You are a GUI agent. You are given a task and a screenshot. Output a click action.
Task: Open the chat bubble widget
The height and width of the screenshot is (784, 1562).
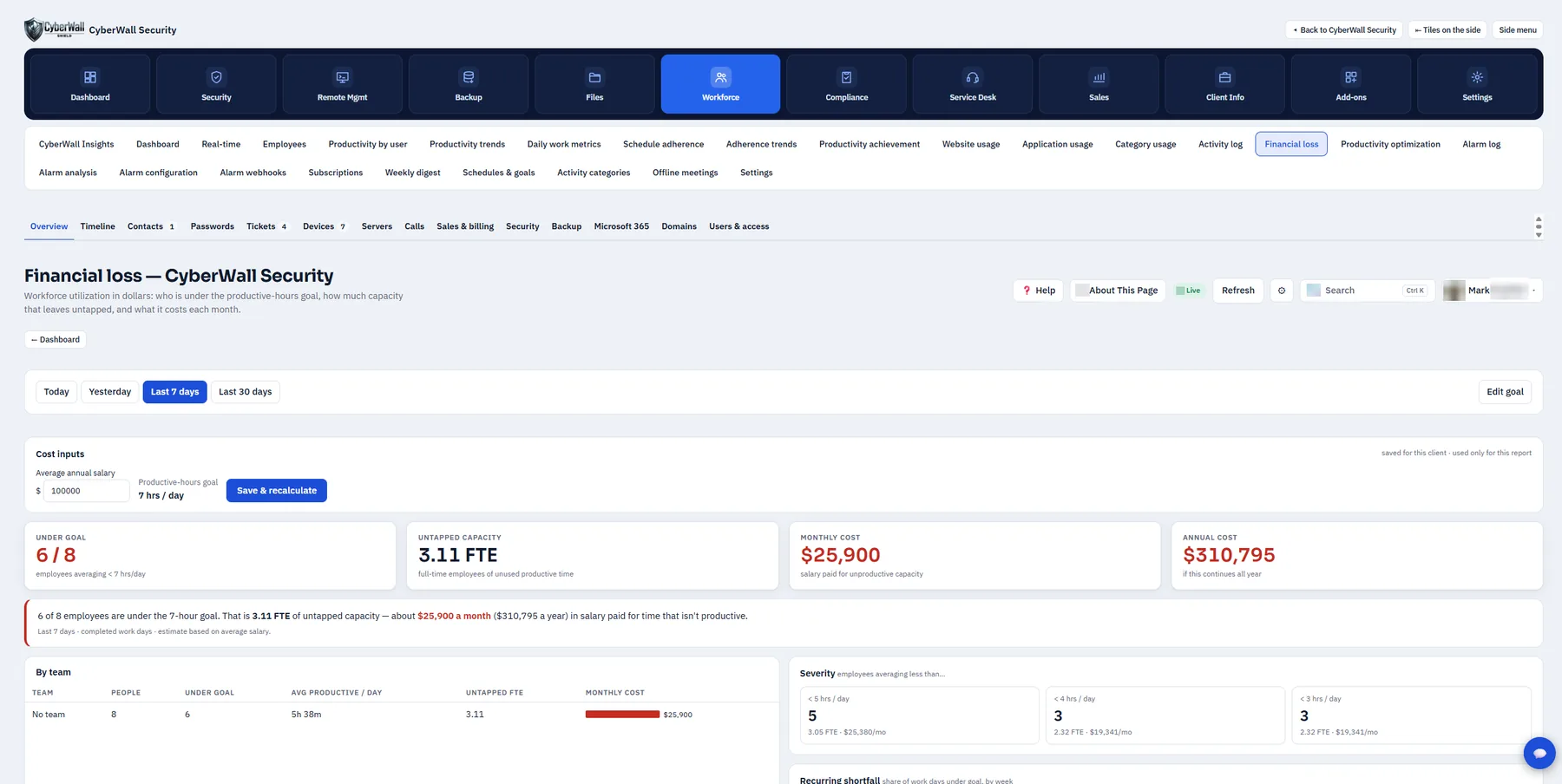pyautogui.click(x=1539, y=753)
